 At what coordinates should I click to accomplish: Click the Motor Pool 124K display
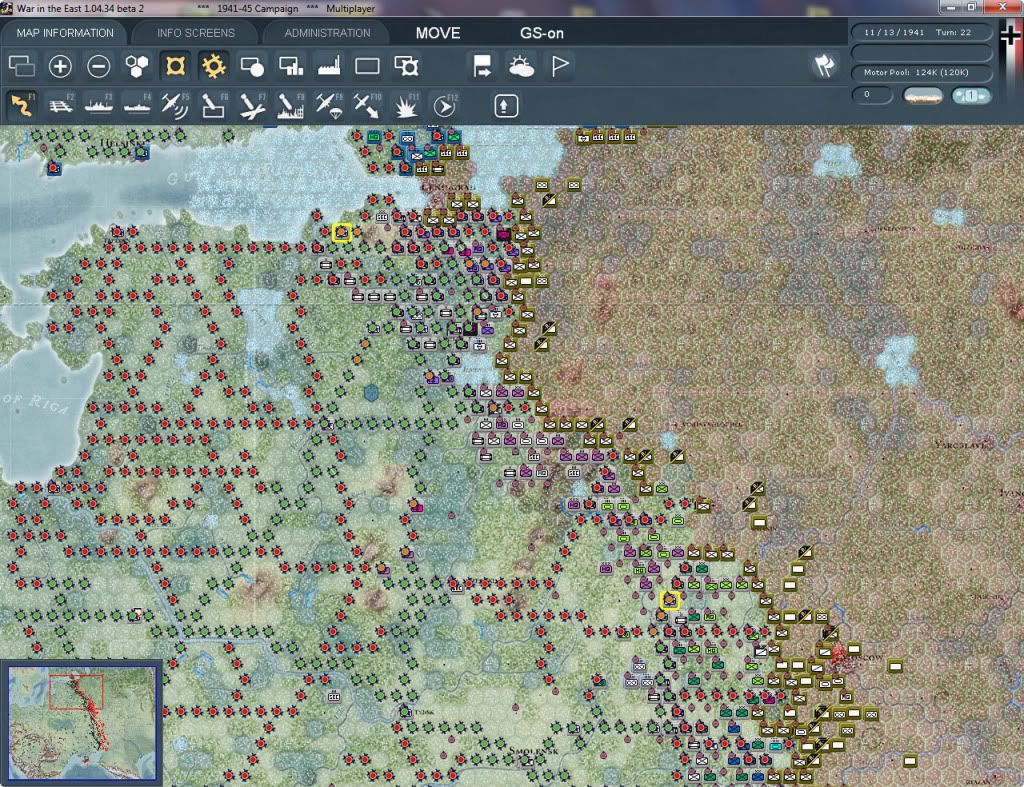pyautogui.click(x=921, y=72)
